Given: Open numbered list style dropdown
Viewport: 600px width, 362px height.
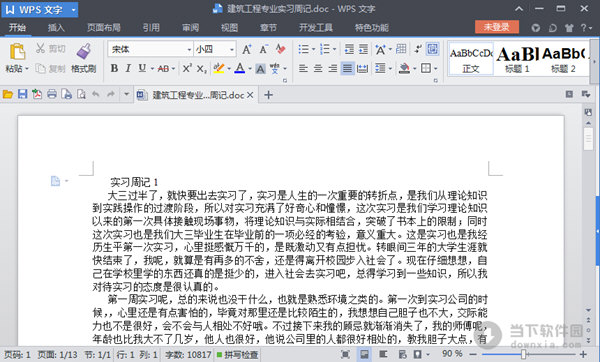Looking at the screenshot, I should (334, 49).
